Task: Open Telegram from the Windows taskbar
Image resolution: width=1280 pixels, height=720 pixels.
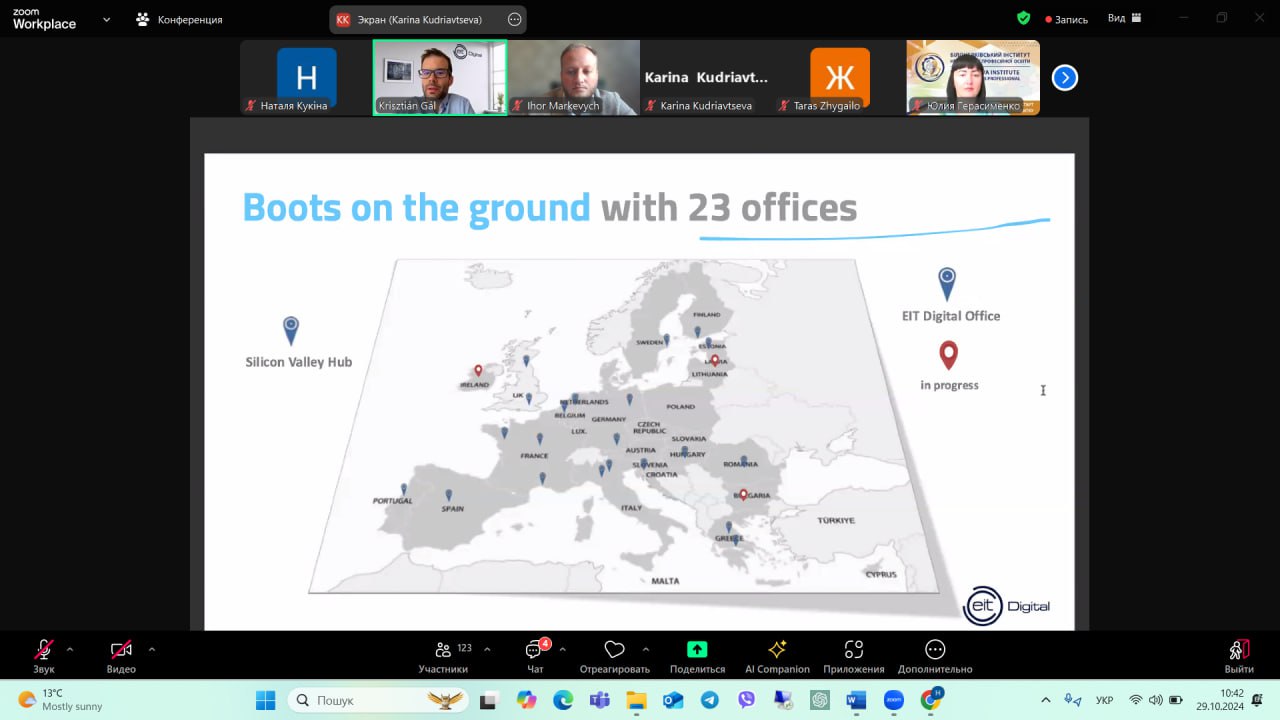Action: (x=709, y=700)
